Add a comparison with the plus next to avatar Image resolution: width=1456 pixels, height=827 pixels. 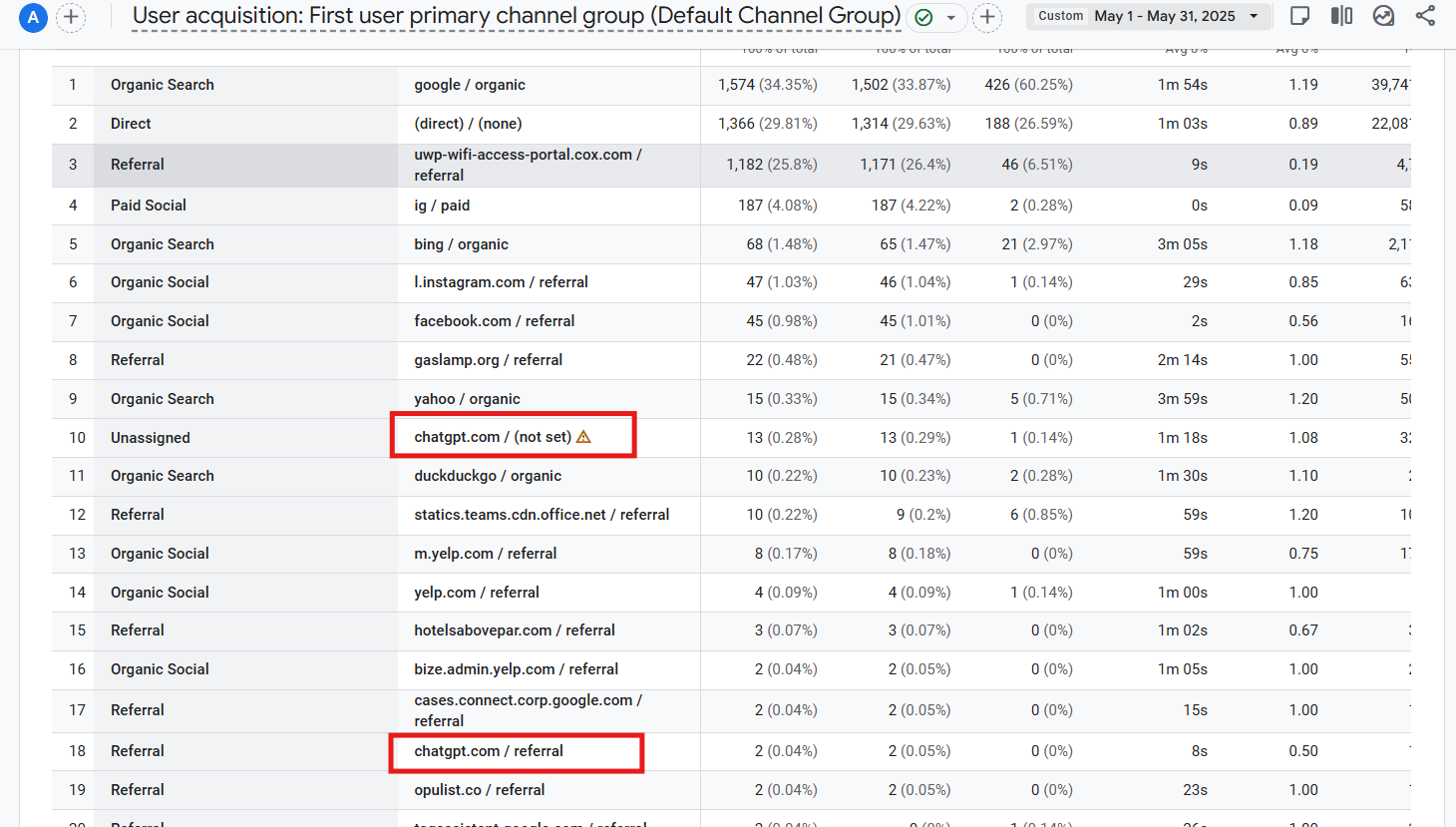71,17
